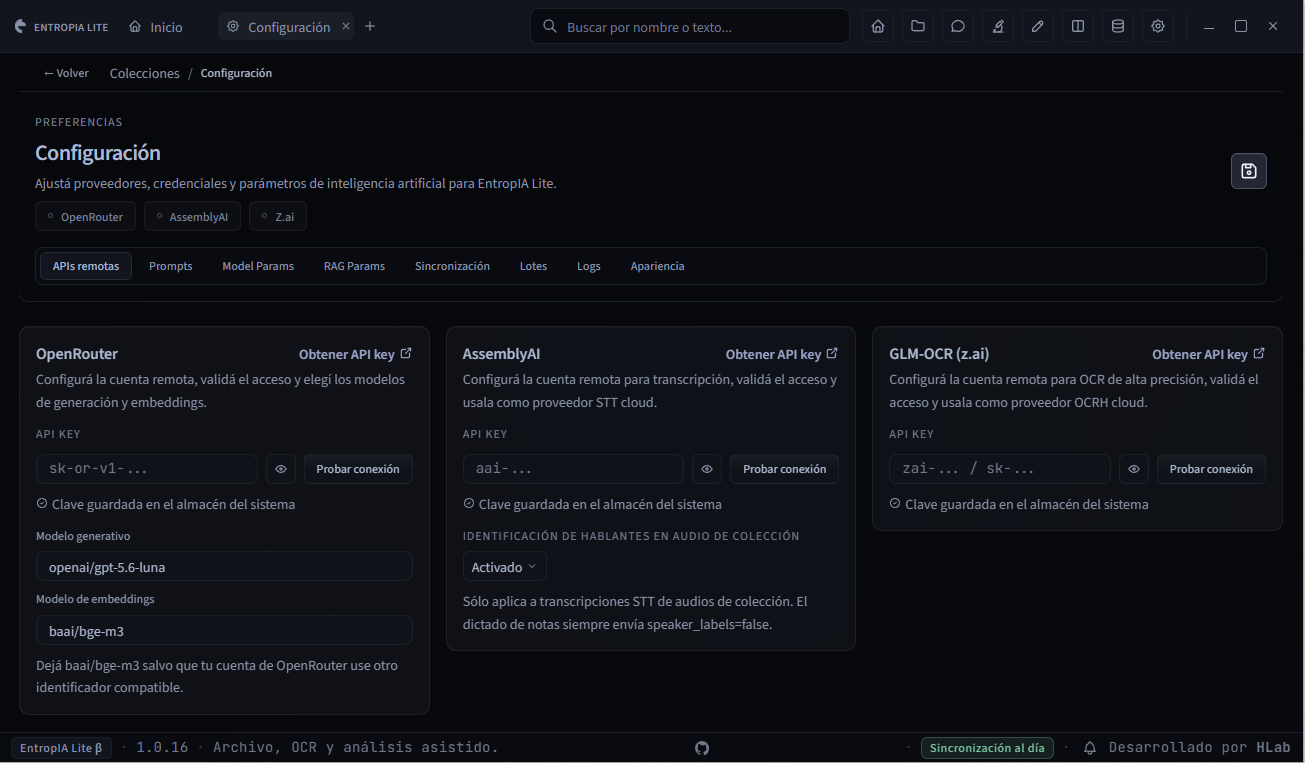This screenshot has height=763, width=1305.
Task: Open the pencil edit icon in toolbar
Action: pyautogui.click(x=1038, y=27)
